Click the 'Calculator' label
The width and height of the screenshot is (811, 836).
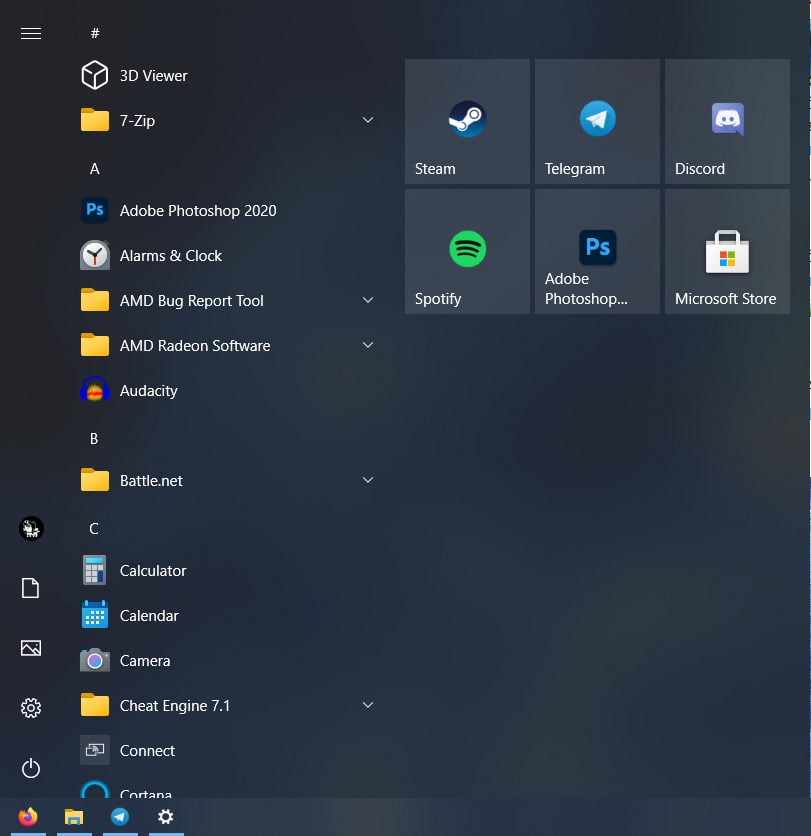[x=153, y=570]
